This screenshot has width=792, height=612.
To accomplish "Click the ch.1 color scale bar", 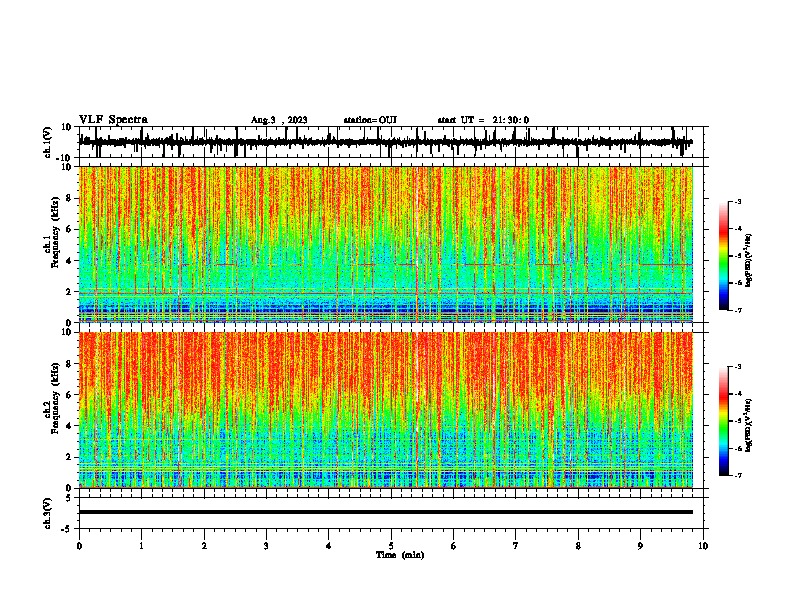I will click(x=723, y=256).
